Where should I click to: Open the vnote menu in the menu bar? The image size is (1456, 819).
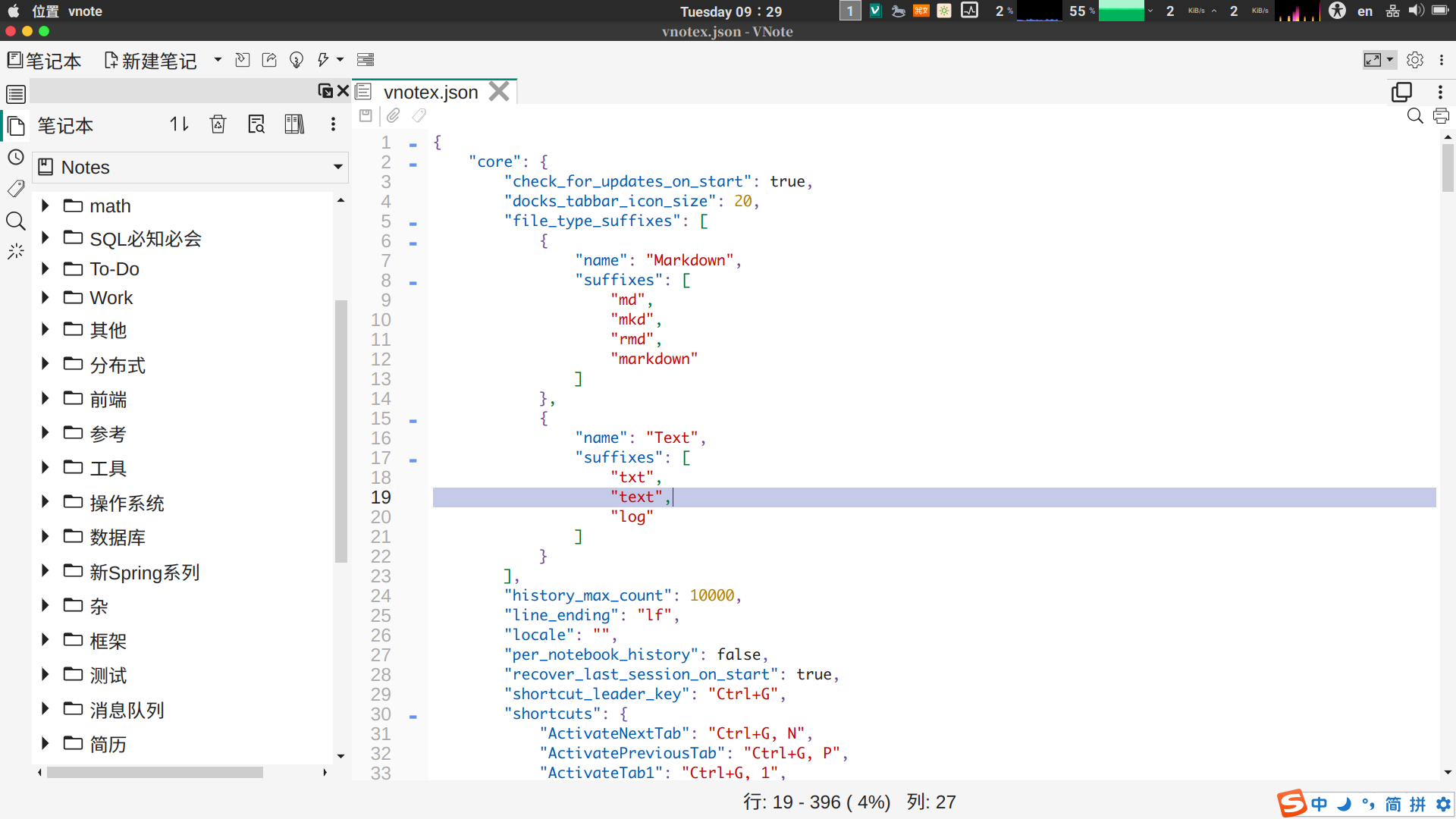(85, 11)
